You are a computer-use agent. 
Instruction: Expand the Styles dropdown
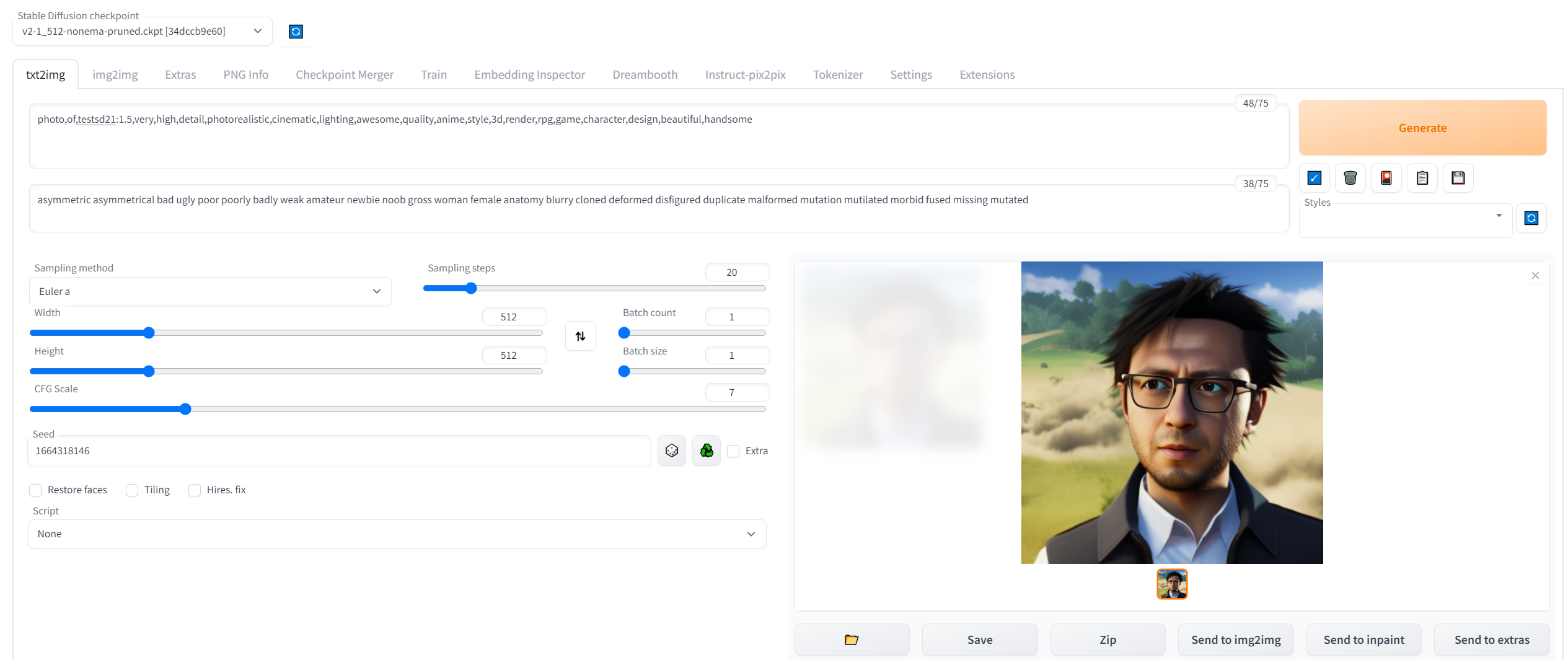coord(1405,221)
